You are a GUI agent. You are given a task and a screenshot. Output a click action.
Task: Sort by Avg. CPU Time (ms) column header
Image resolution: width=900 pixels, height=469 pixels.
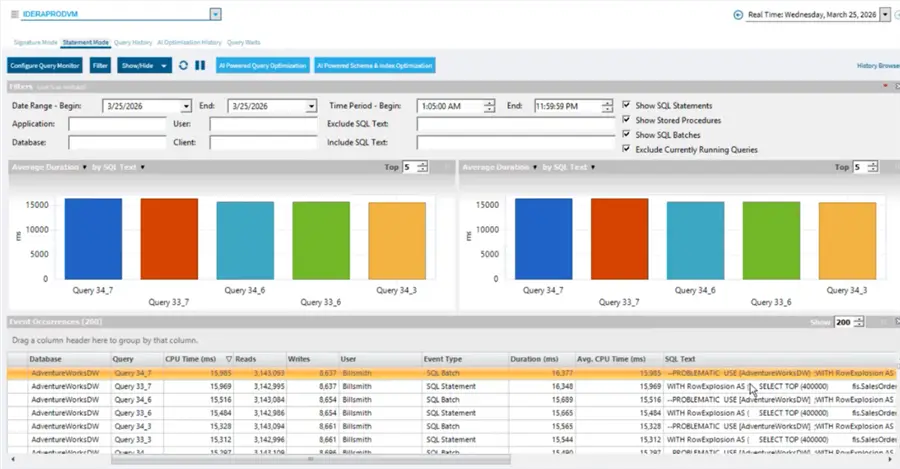coord(619,359)
